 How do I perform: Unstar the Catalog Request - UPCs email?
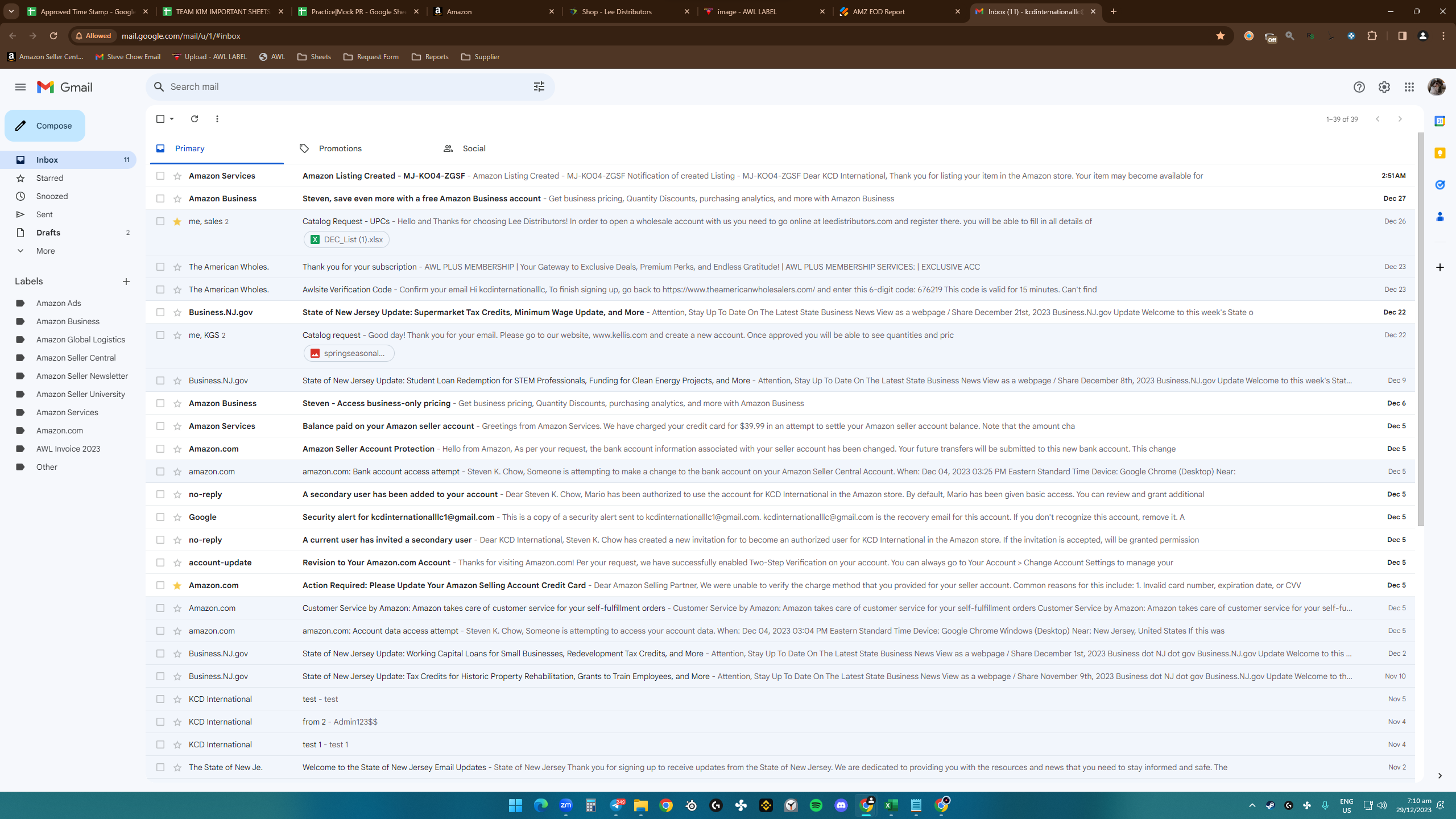[x=177, y=221]
